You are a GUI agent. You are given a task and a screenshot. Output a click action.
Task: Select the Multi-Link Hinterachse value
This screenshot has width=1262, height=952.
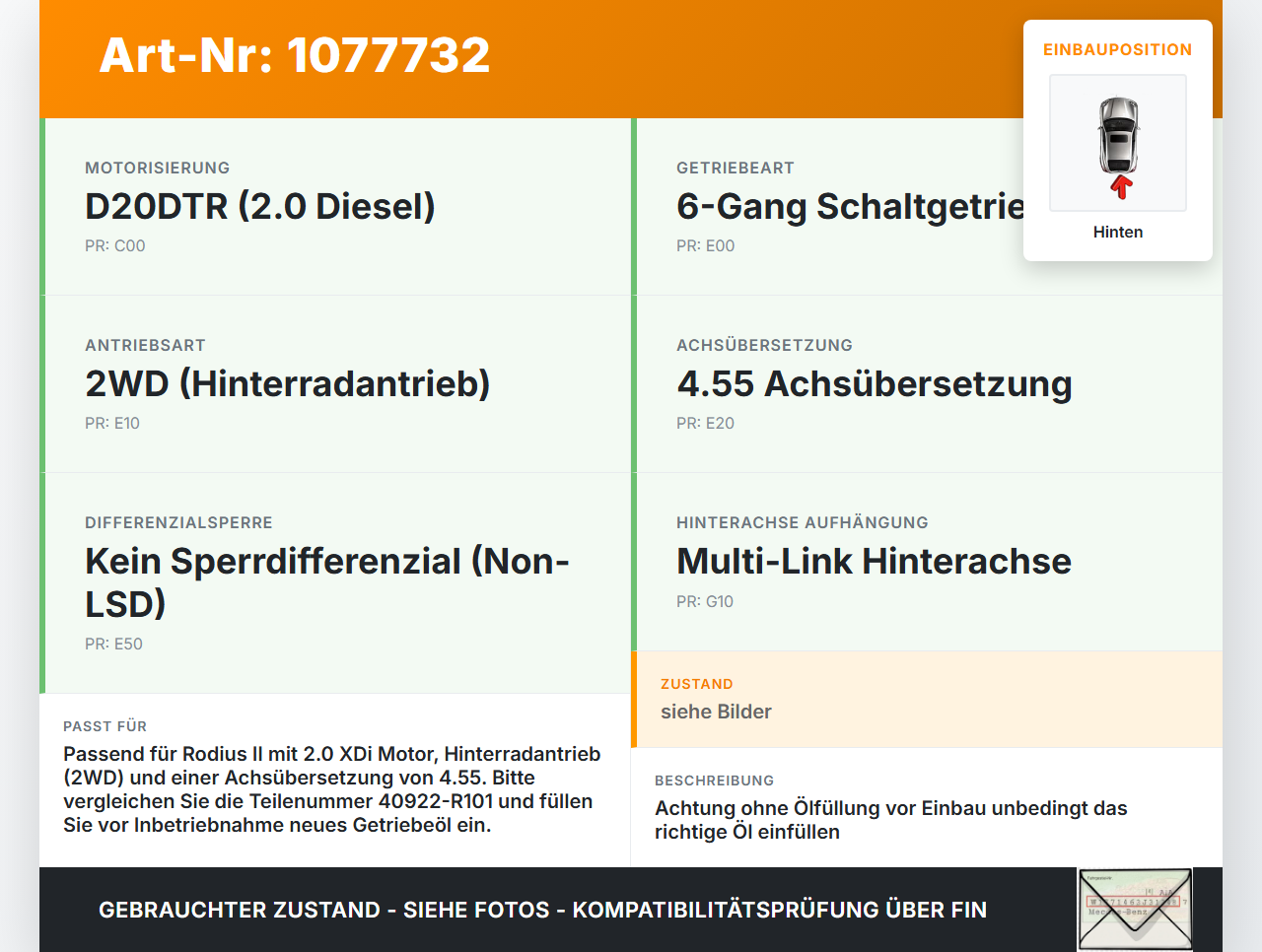875,561
